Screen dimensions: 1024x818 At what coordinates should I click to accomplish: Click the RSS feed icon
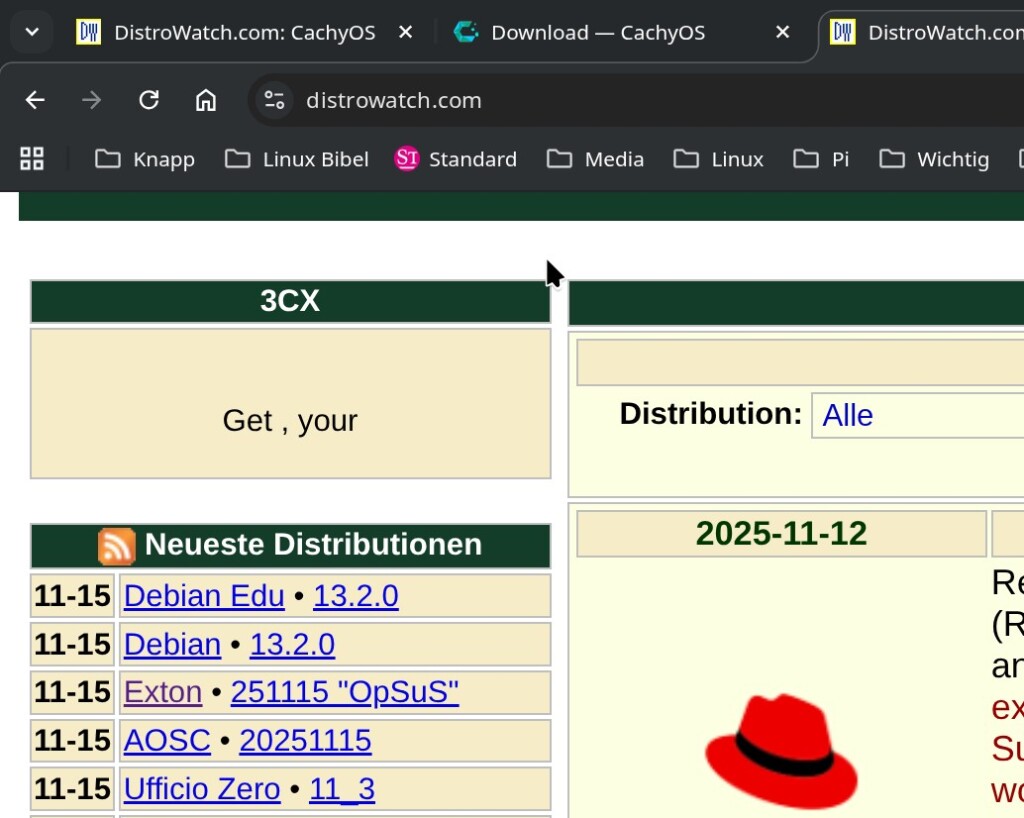pyautogui.click(x=117, y=546)
